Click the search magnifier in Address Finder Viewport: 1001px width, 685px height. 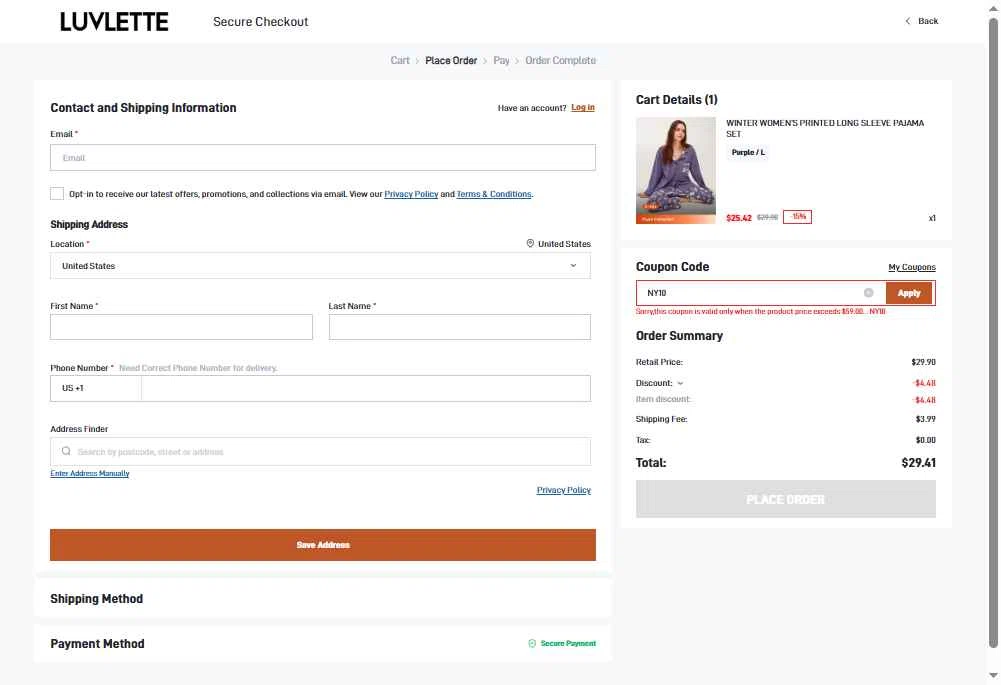(66, 451)
